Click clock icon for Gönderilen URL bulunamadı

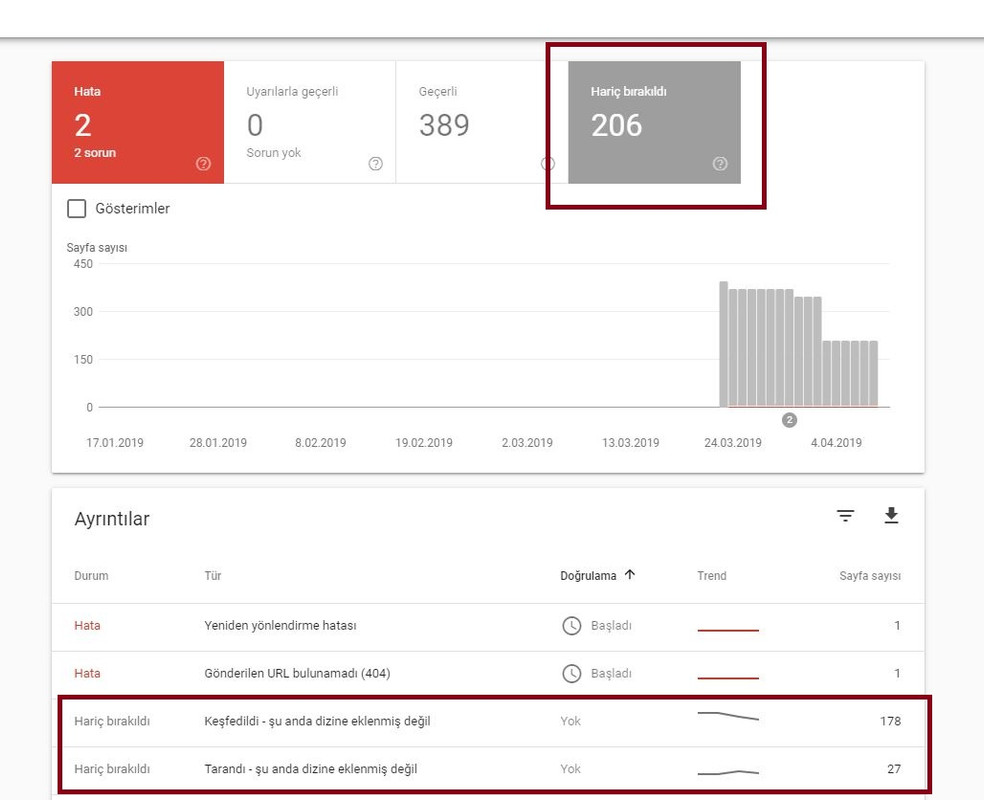tap(571, 673)
